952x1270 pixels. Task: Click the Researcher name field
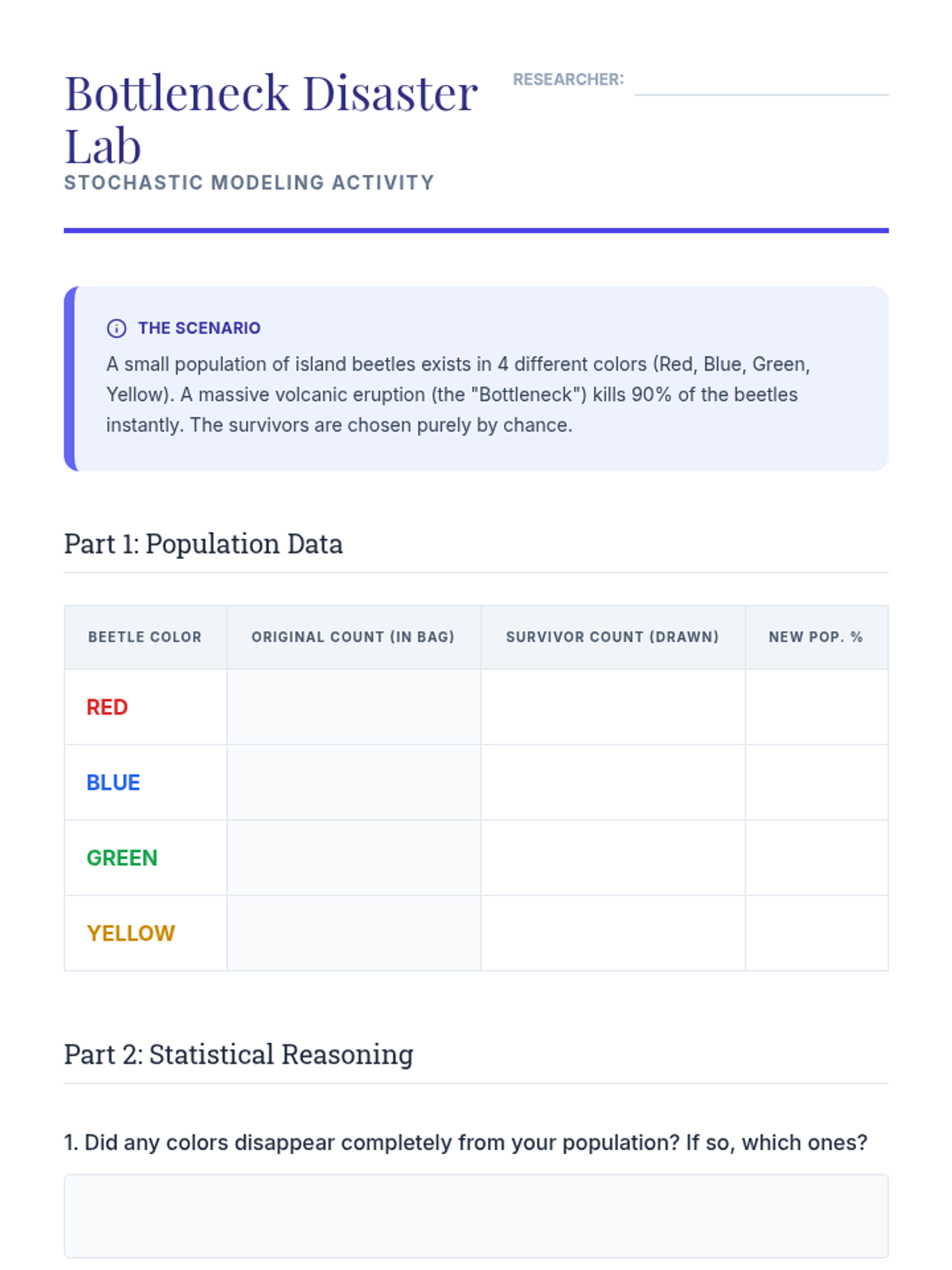761,81
